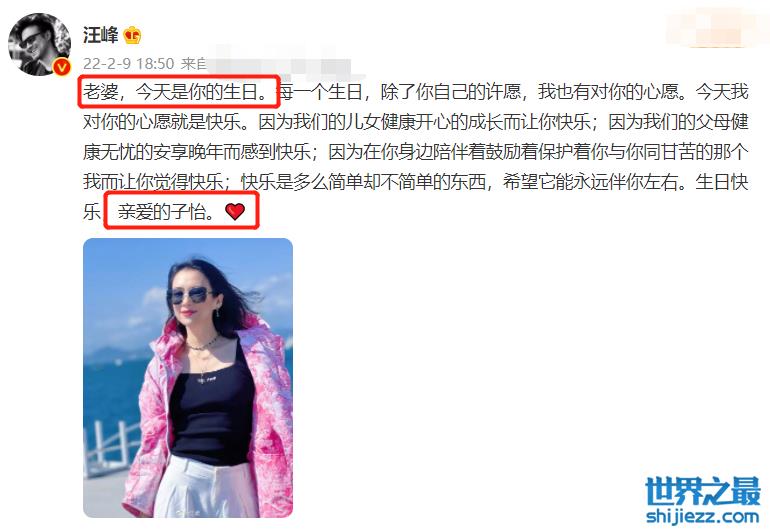The width and height of the screenshot is (770, 531).
Task: Click the 来自 source label
Action: pos(193,63)
